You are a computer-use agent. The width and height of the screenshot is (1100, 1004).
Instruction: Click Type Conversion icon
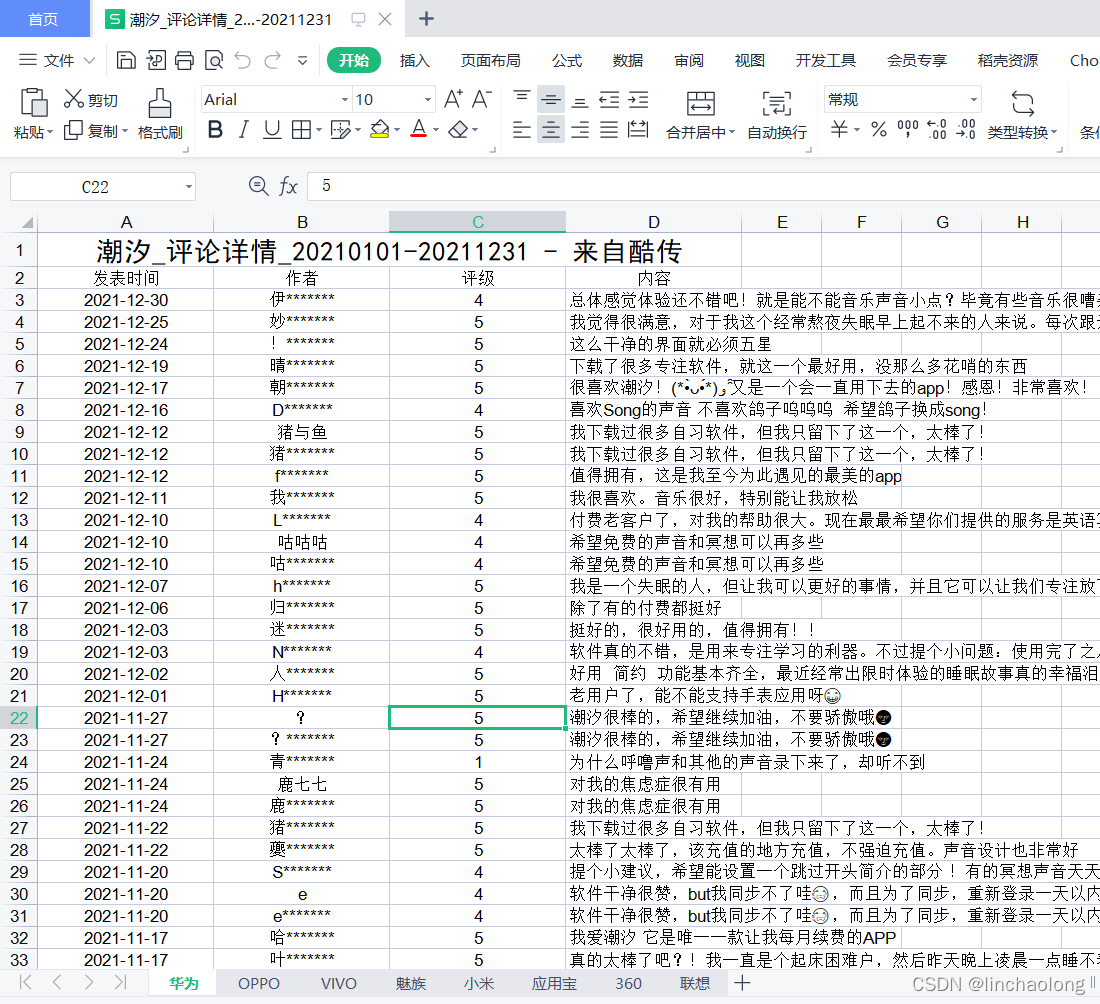1022,103
